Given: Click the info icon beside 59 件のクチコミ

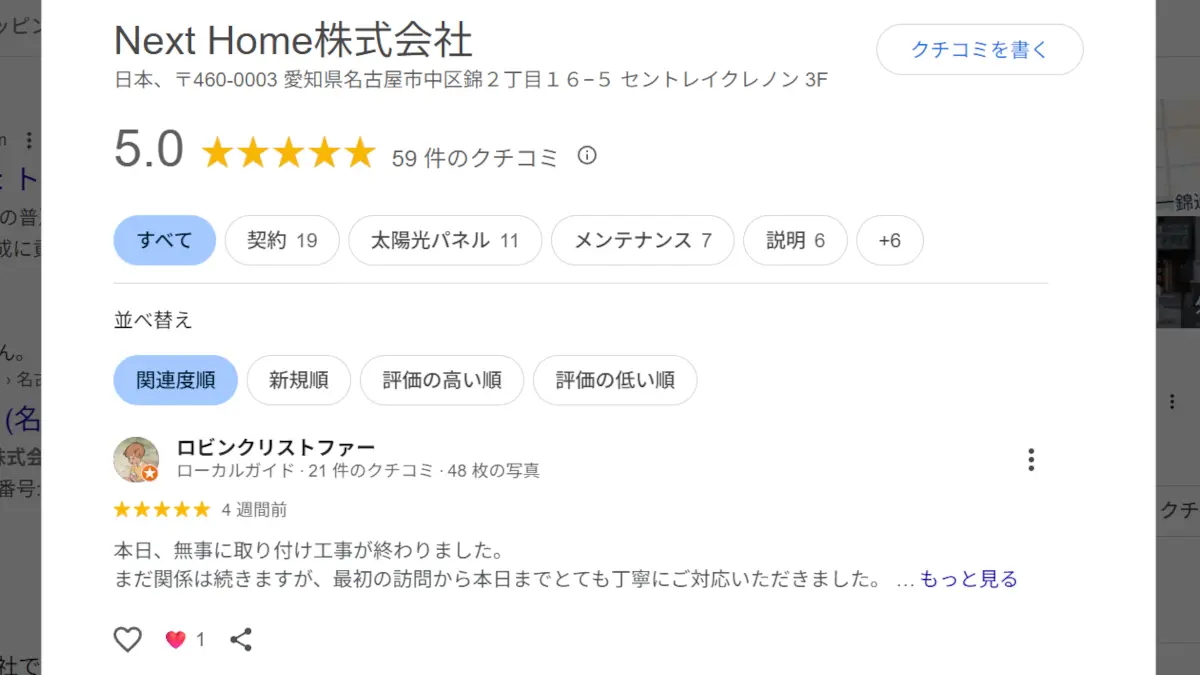Looking at the screenshot, I should pyautogui.click(x=587, y=156).
